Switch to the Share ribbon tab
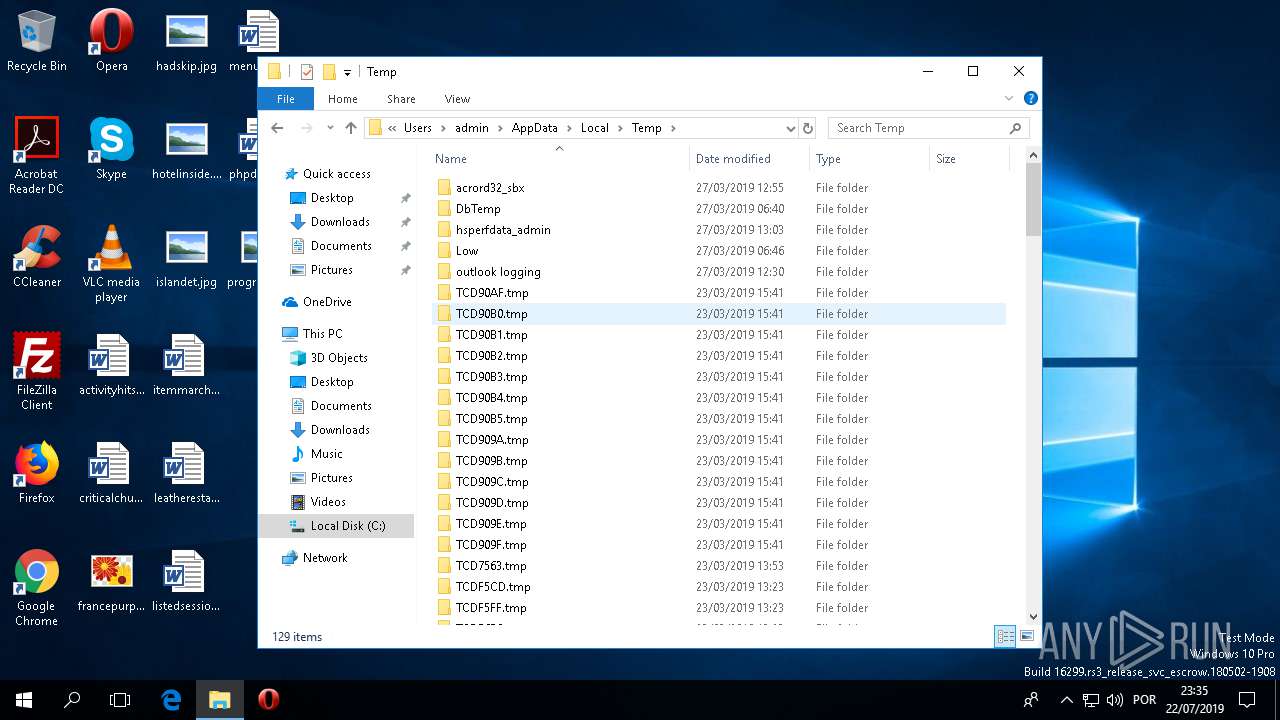Image resolution: width=1280 pixels, height=720 pixels. coord(401,99)
